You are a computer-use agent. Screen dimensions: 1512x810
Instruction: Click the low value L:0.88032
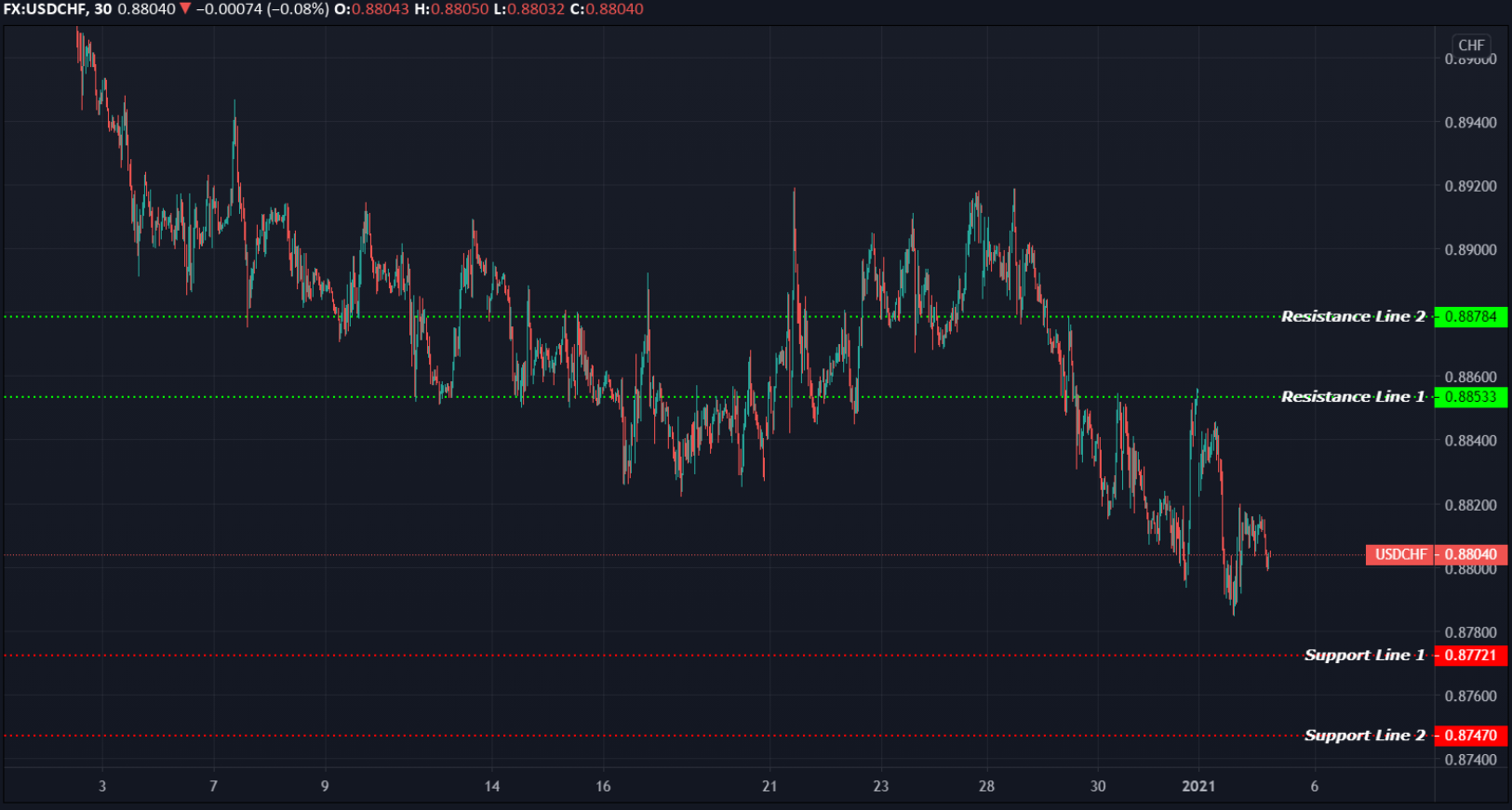point(529,9)
